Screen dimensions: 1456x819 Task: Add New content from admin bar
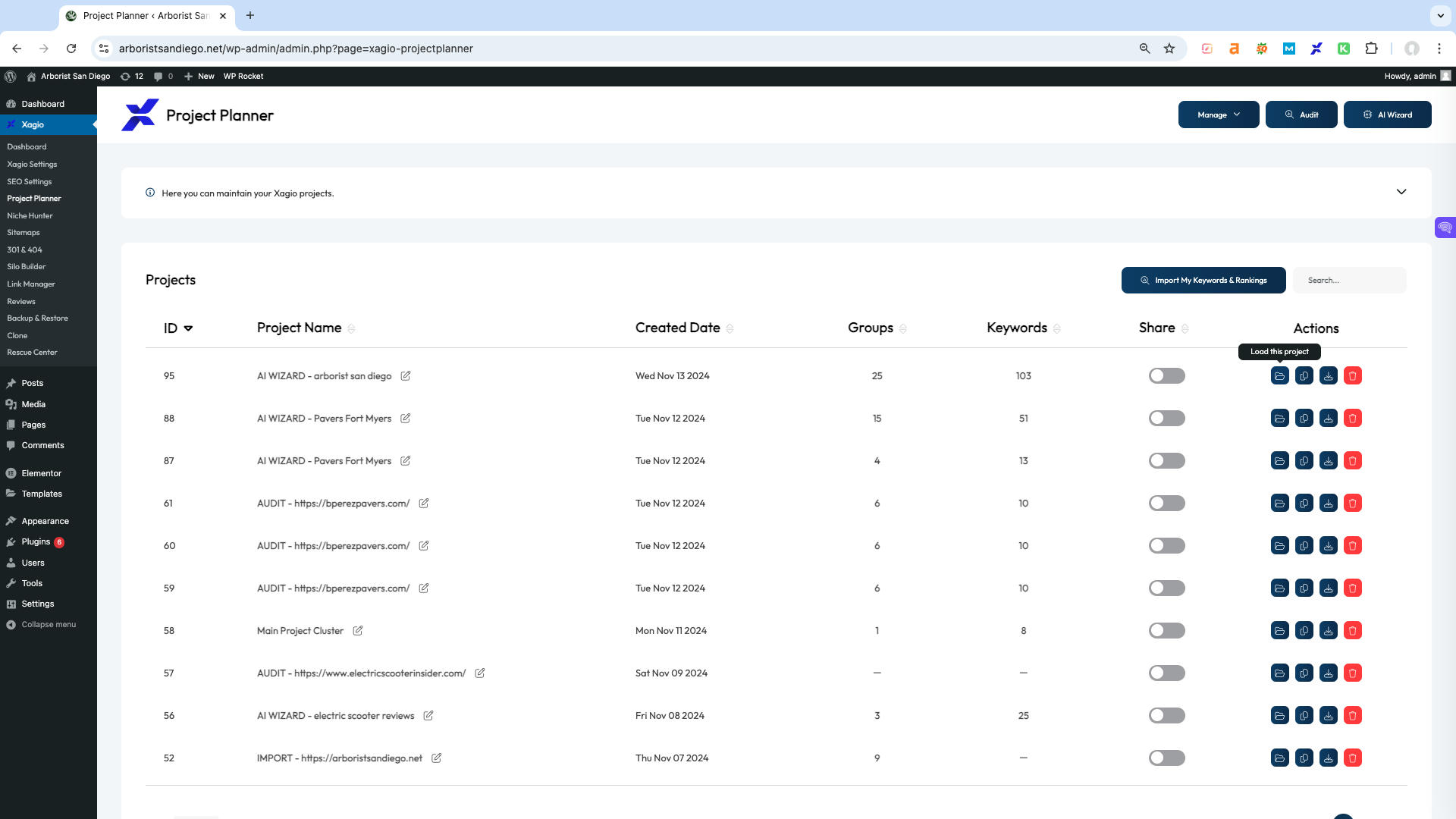(x=199, y=76)
